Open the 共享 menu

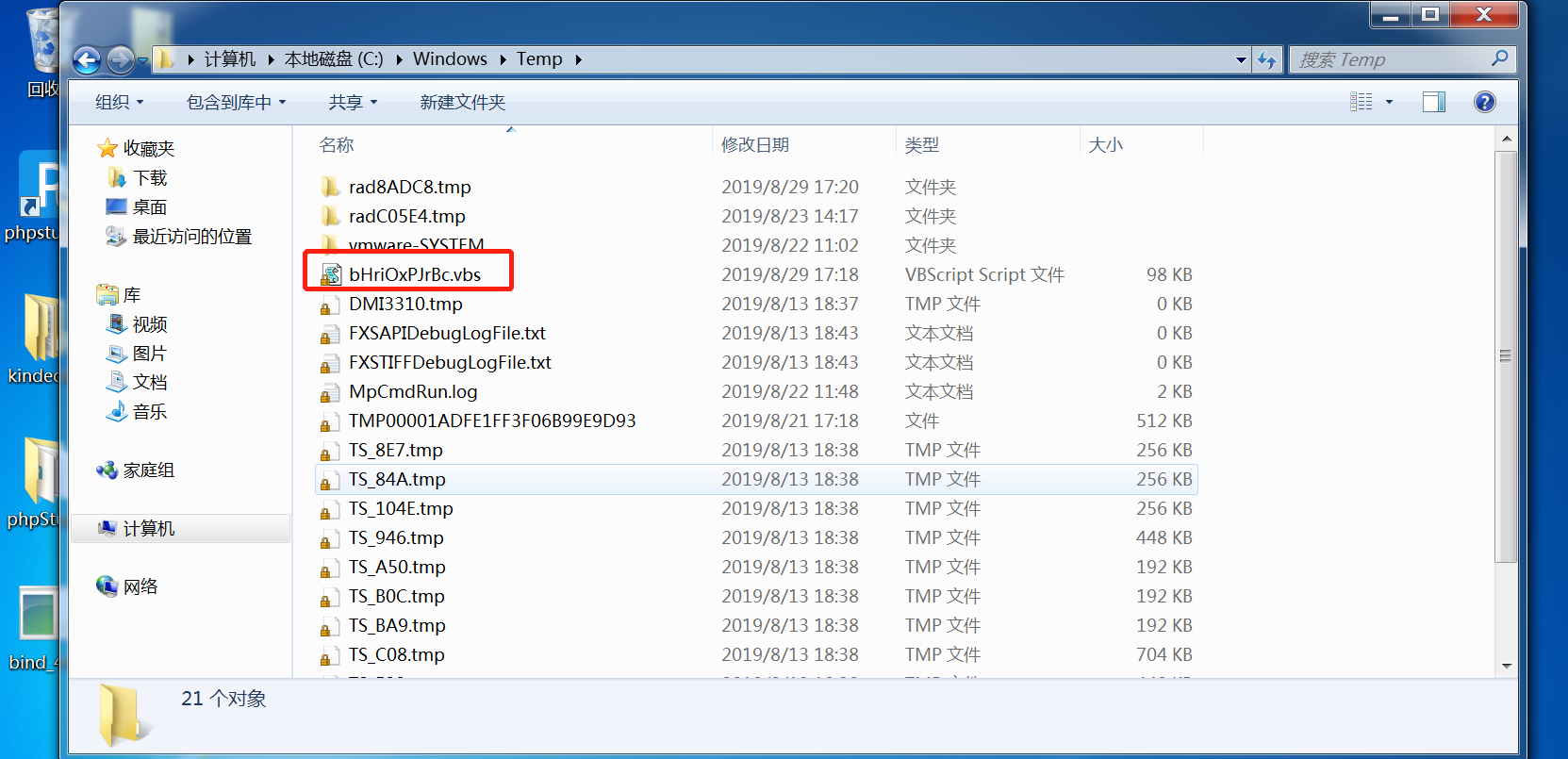click(x=353, y=102)
